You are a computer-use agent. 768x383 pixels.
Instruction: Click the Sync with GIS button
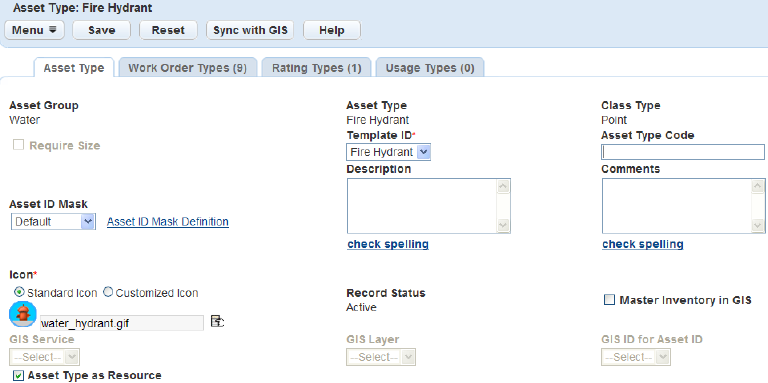[250, 30]
